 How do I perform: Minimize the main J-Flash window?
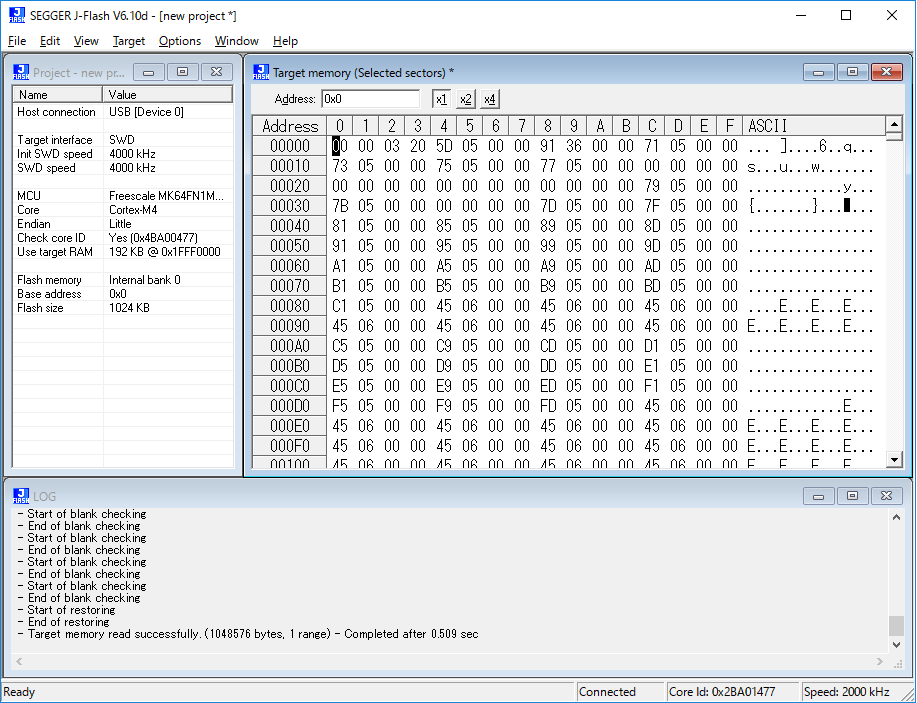[x=801, y=15]
